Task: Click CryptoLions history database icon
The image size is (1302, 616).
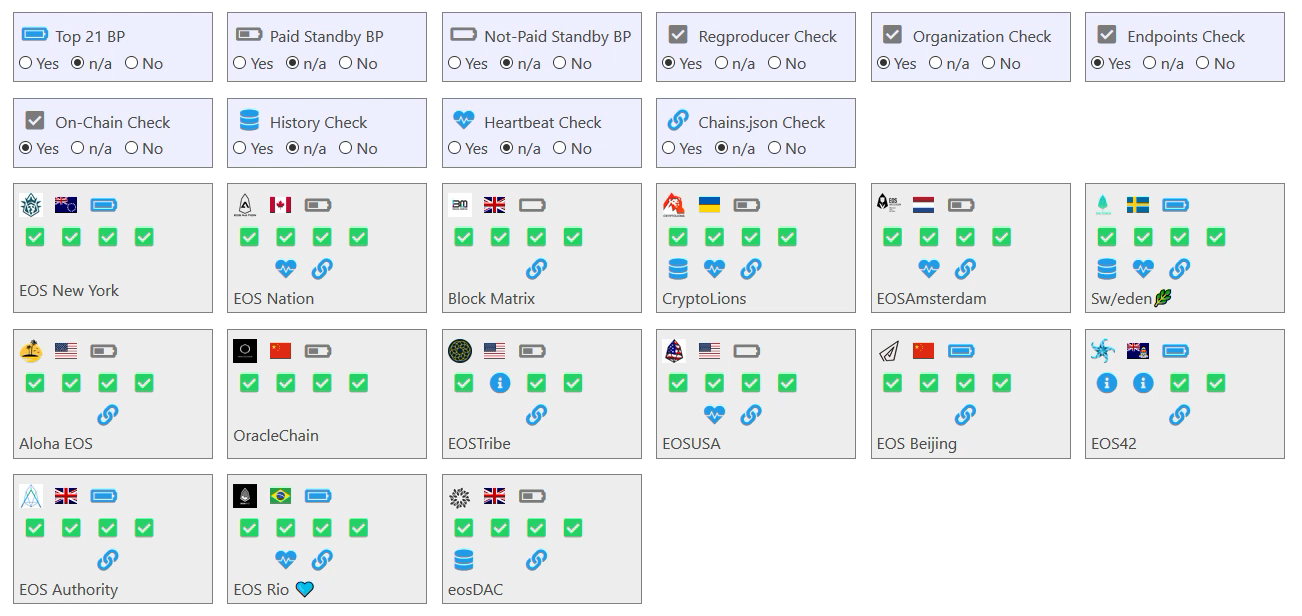Action: [x=678, y=269]
